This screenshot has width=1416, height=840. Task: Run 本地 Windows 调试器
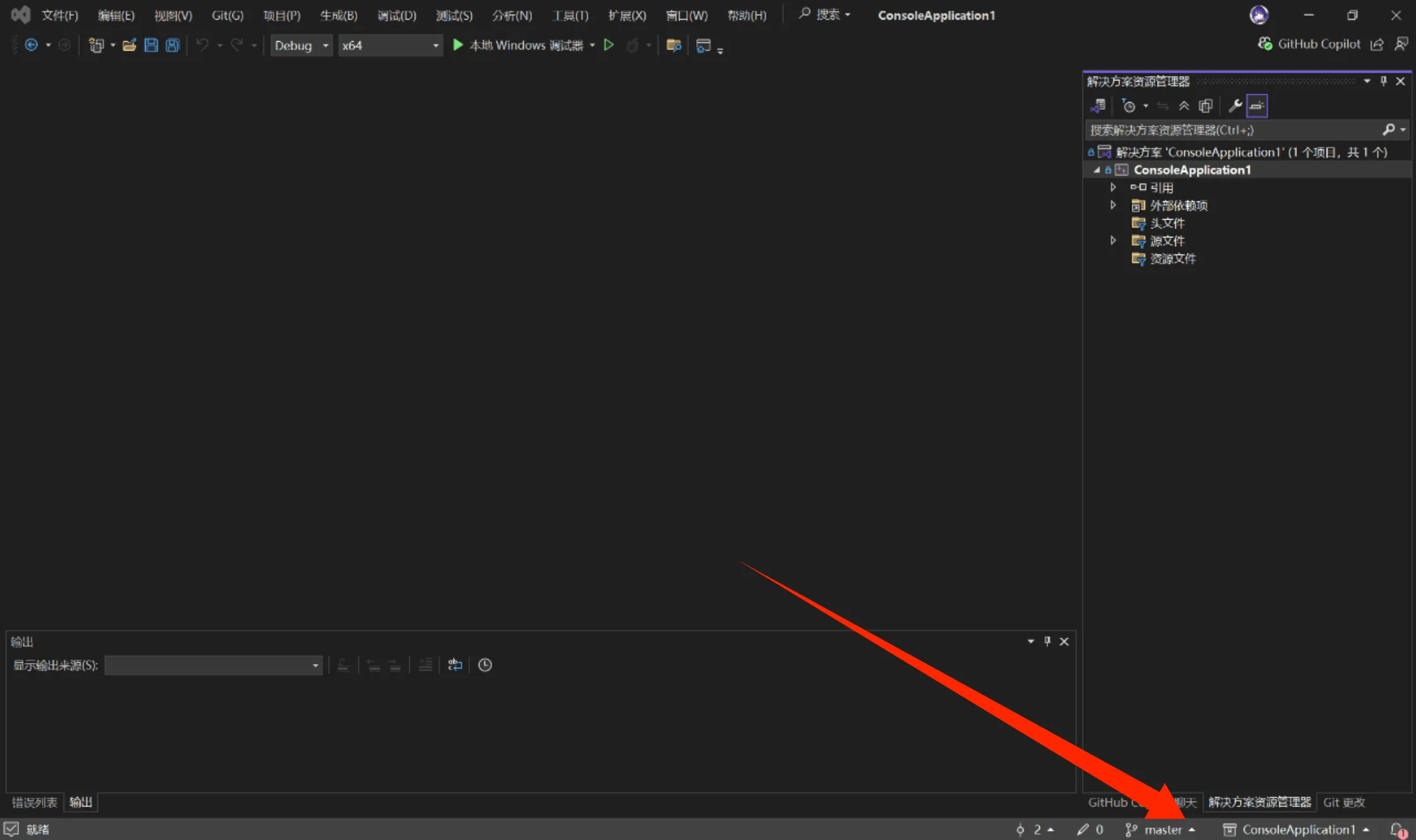click(x=518, y=45)
